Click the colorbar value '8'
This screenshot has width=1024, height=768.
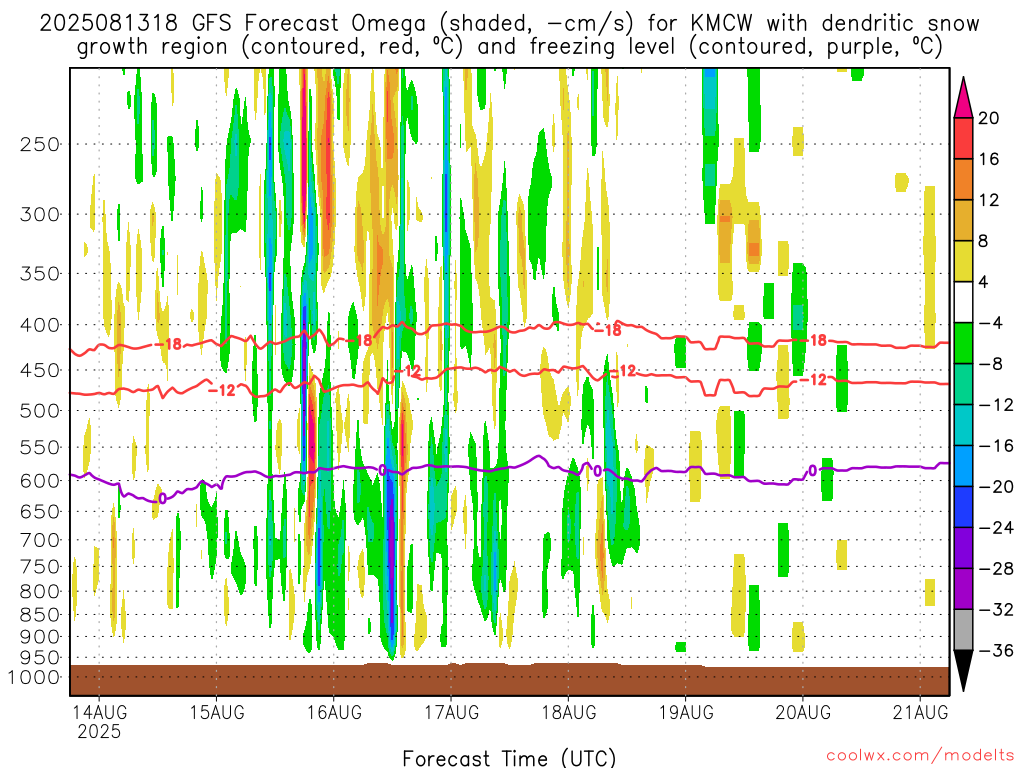click(x=984, y=241)
